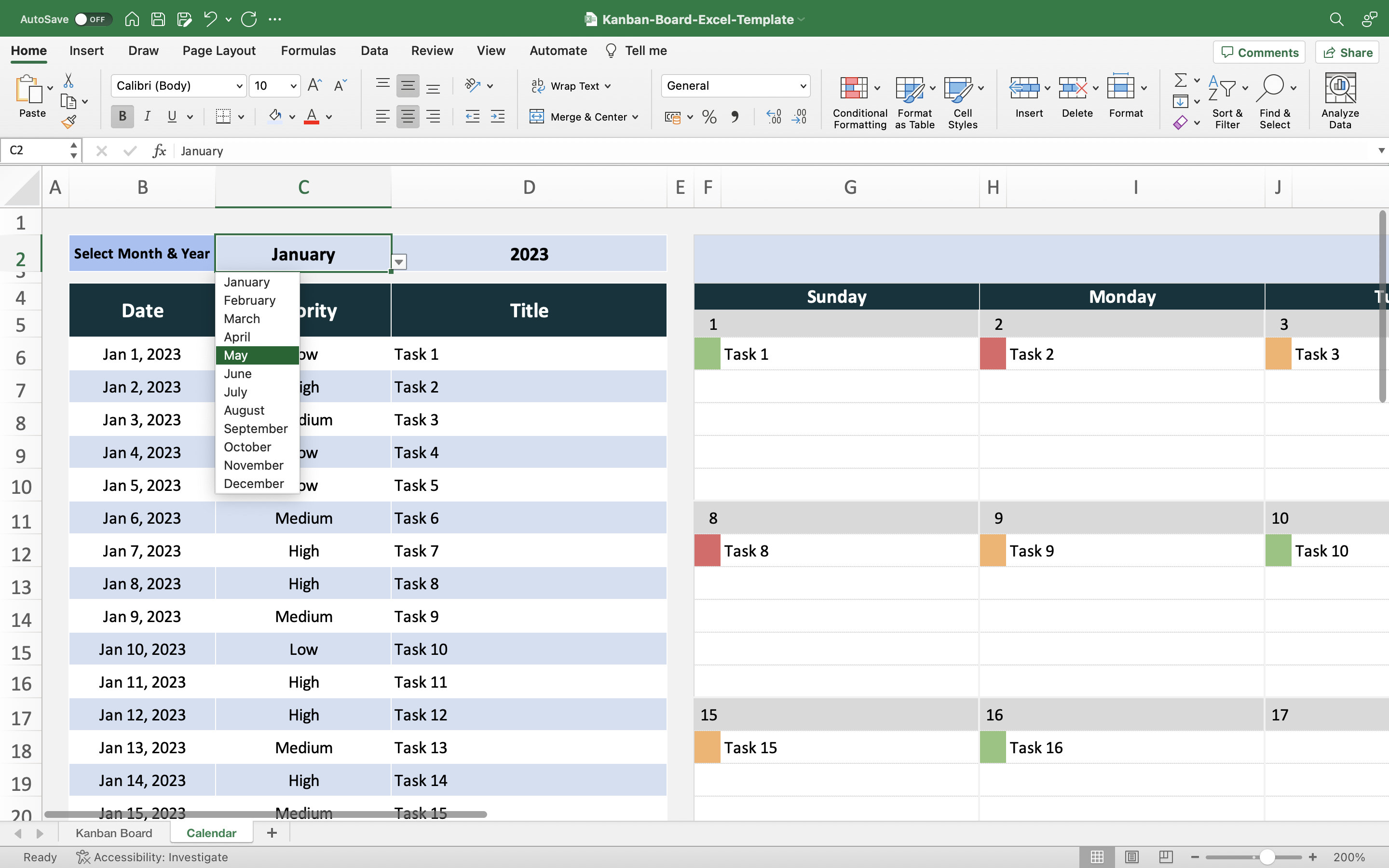Open Cell Styles gallery

click(x=963, y=102)
